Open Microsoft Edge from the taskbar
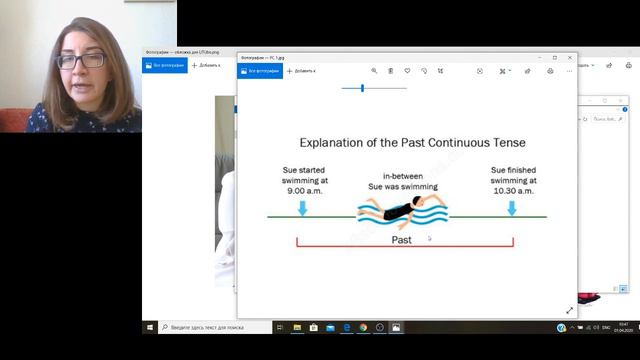Viewport: 640px width, 360px height. click(x=347, y=327)
